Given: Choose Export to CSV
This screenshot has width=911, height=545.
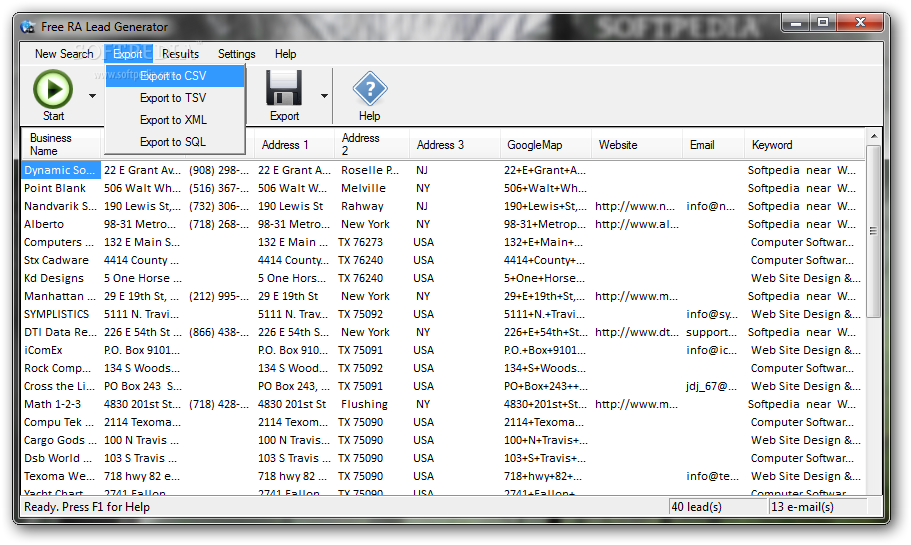Looking at the screenshot, I should point(174,76).
